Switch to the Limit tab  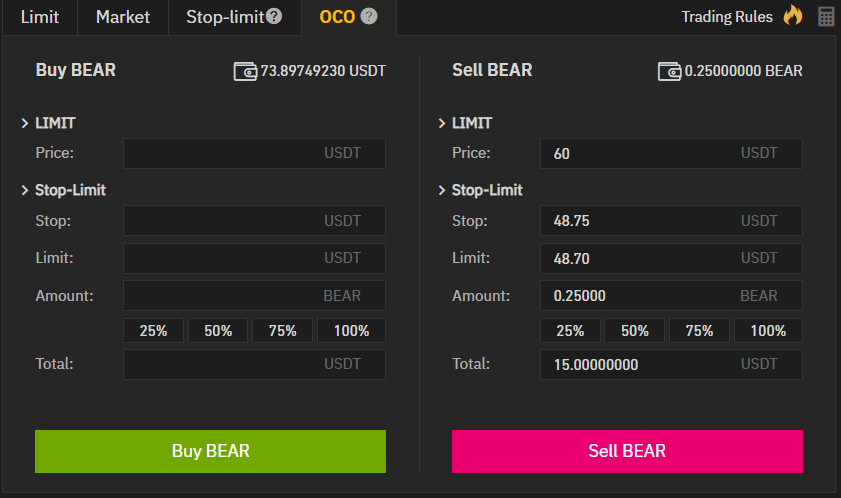pos(40,17)
